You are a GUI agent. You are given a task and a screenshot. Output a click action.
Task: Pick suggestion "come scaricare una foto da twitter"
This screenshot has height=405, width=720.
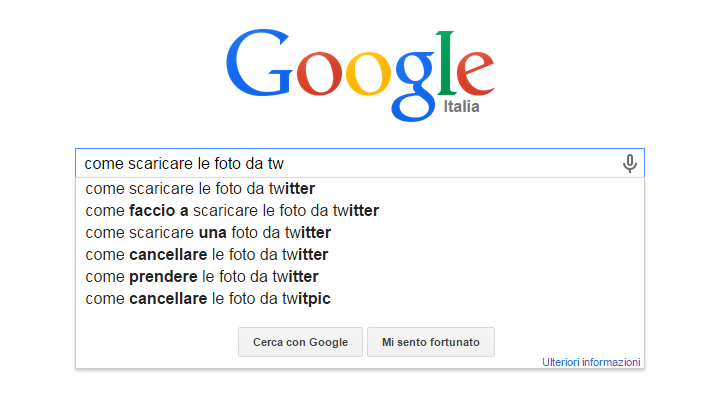point(206,232)
